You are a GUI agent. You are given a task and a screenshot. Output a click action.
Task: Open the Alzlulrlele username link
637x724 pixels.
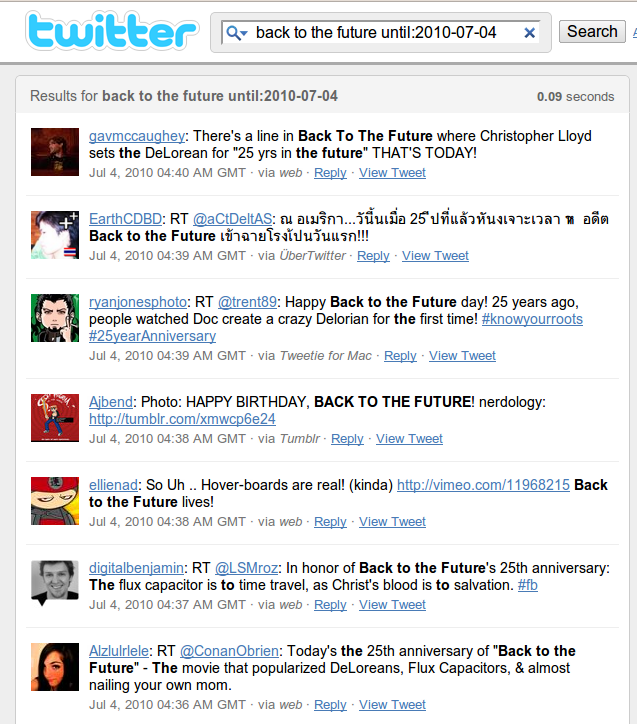click(x=119, y=651)
